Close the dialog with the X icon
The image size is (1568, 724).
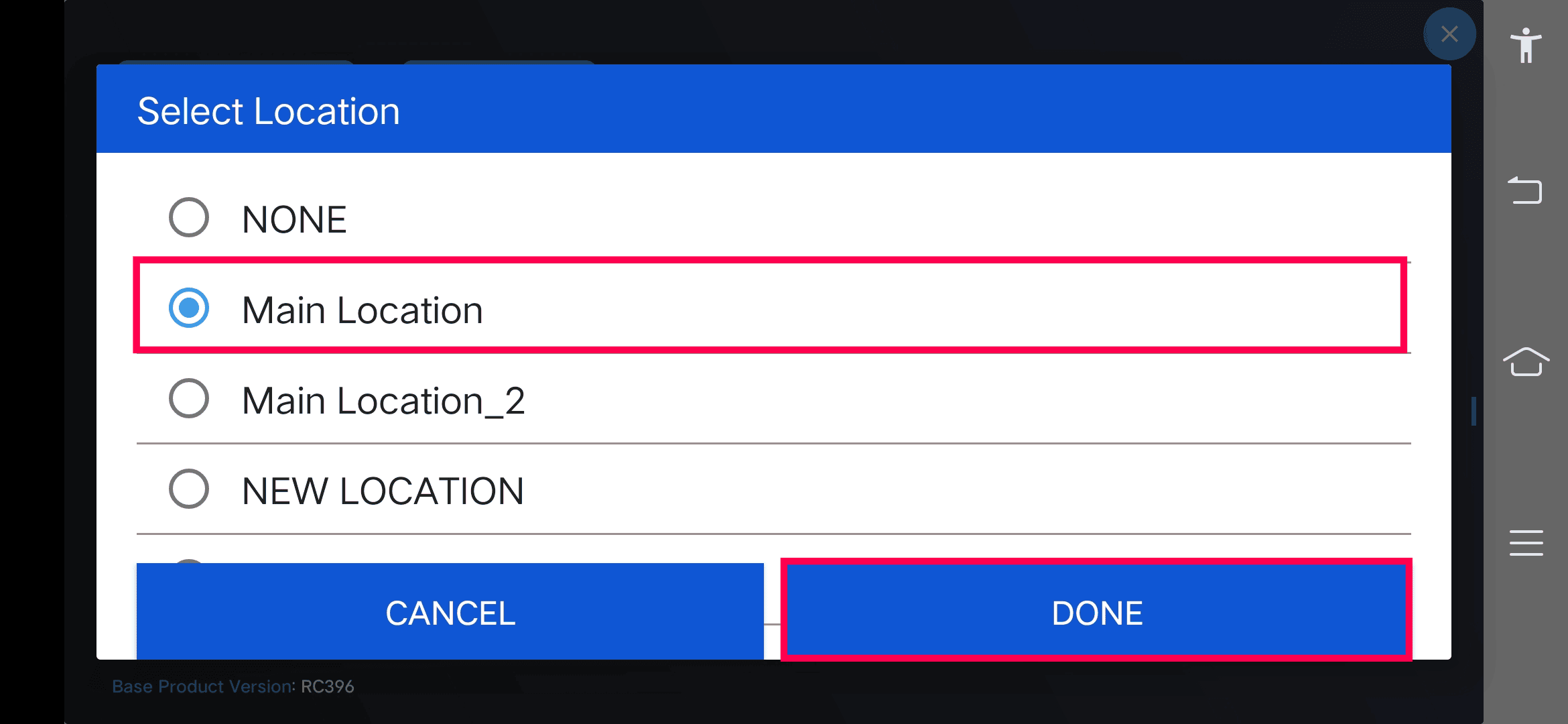[x=1449, y=34]
